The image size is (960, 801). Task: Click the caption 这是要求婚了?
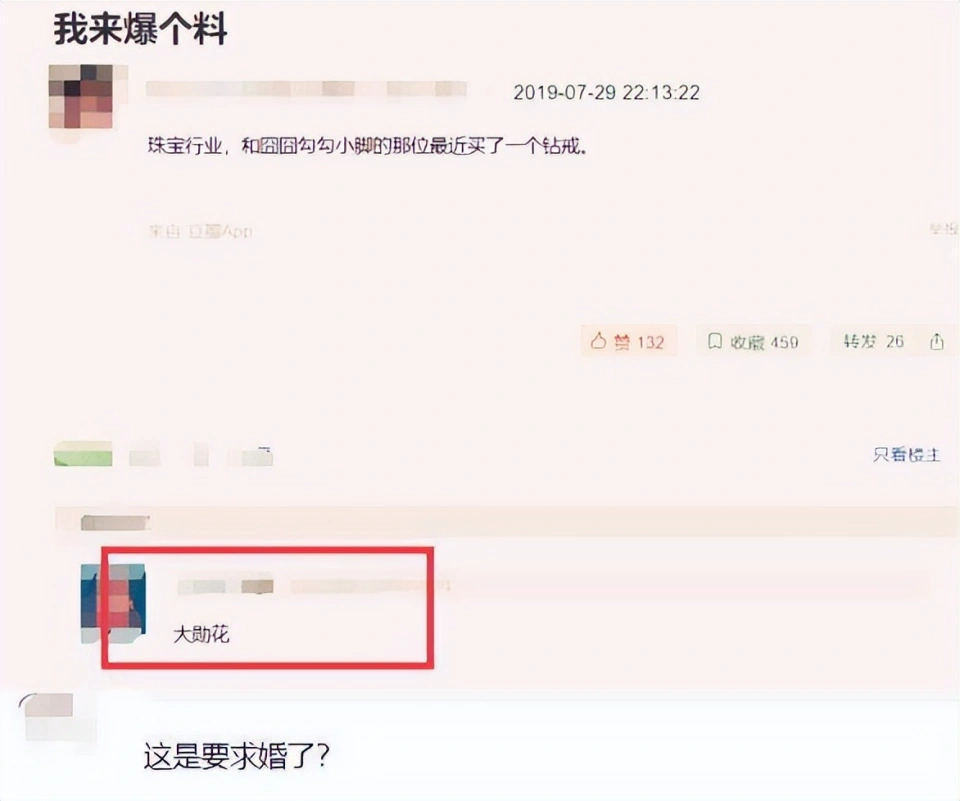236,756
